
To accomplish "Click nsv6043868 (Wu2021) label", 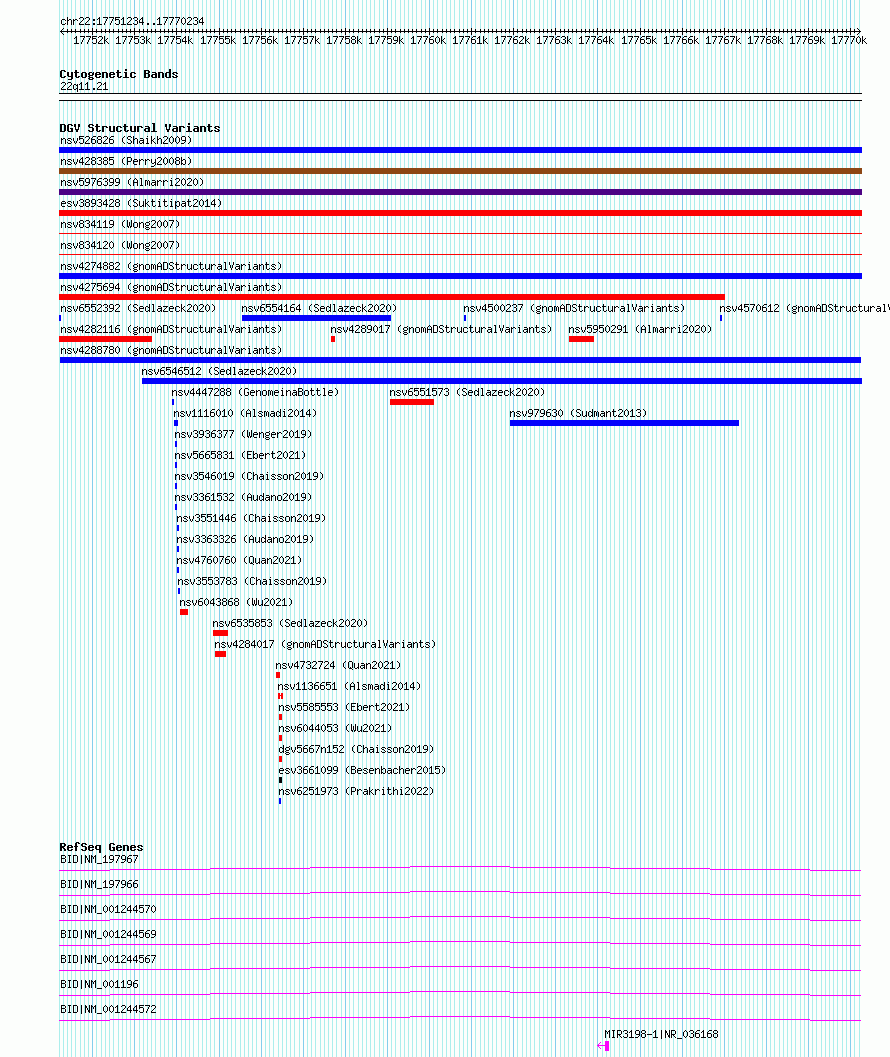I will click(x=237, y=602).
